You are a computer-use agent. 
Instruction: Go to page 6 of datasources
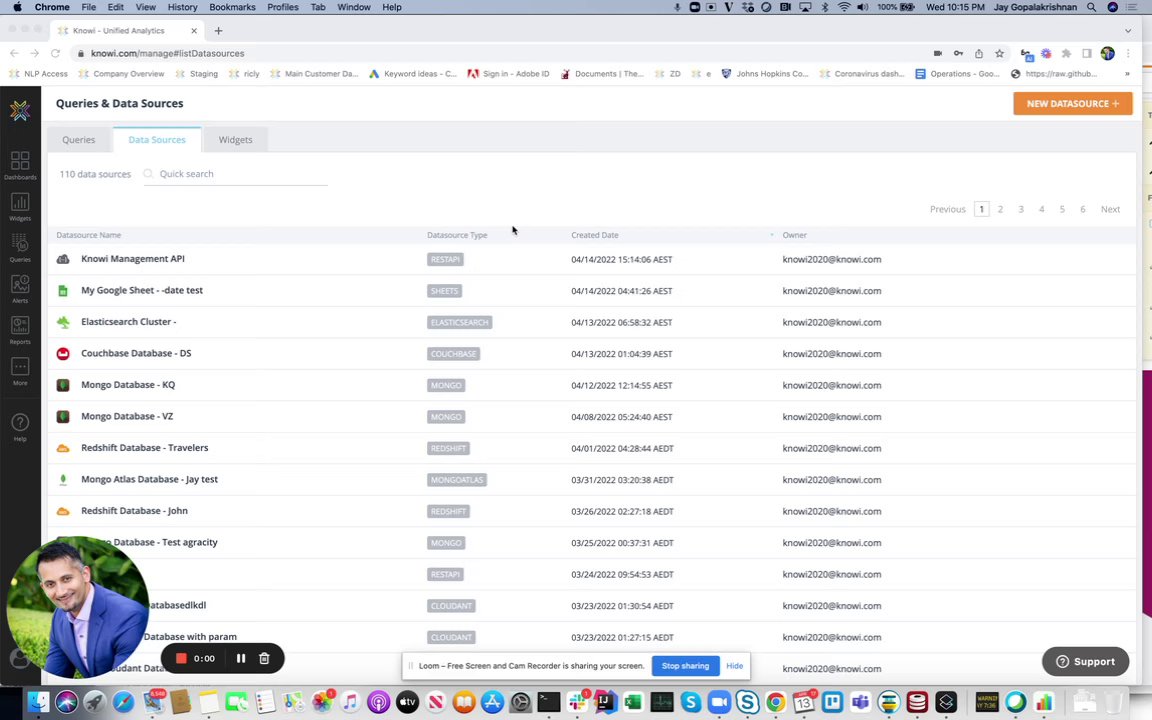1082,209
